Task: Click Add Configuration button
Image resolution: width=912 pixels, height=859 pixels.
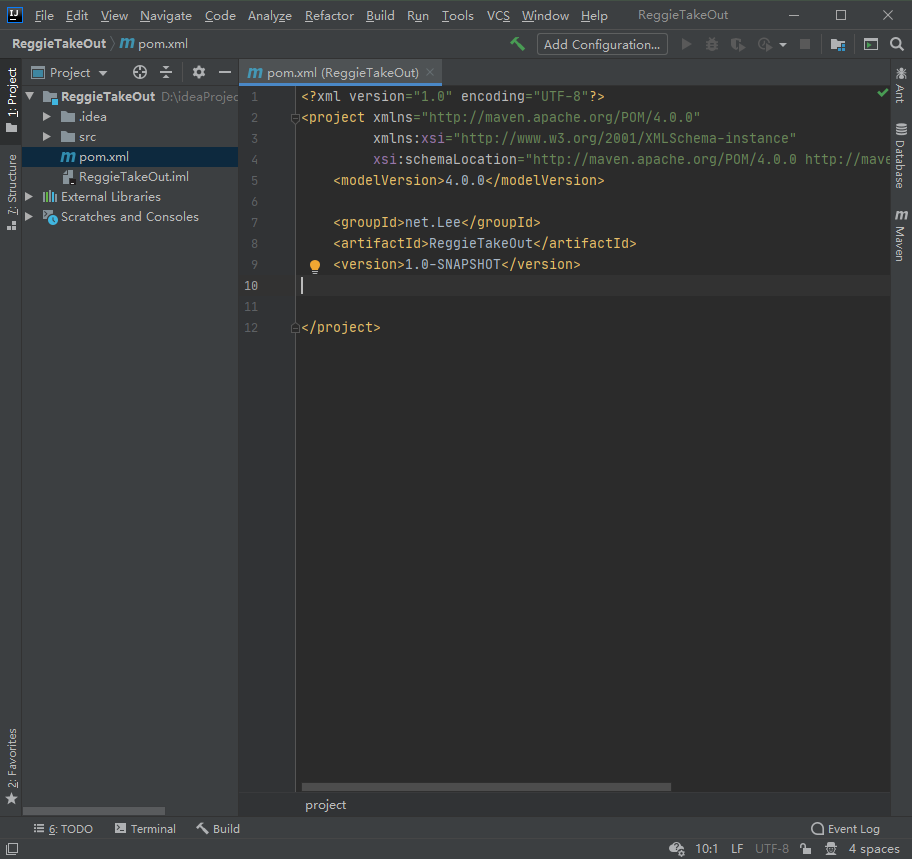Action: 602,44
